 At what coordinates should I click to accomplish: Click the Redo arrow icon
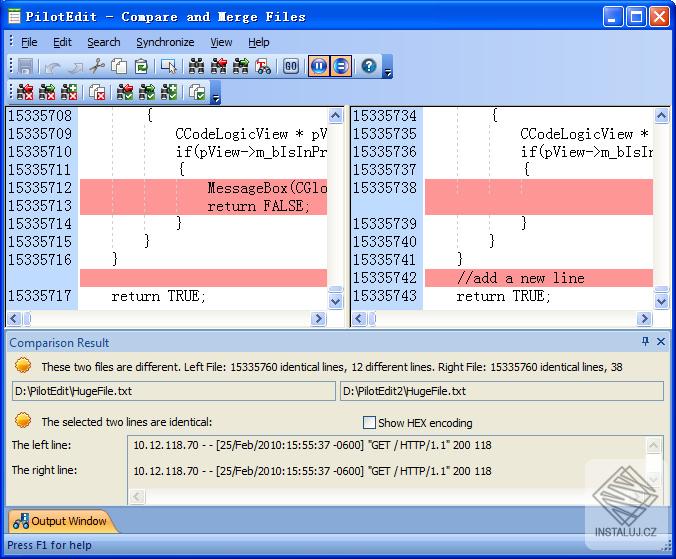[x=75, y=67]
